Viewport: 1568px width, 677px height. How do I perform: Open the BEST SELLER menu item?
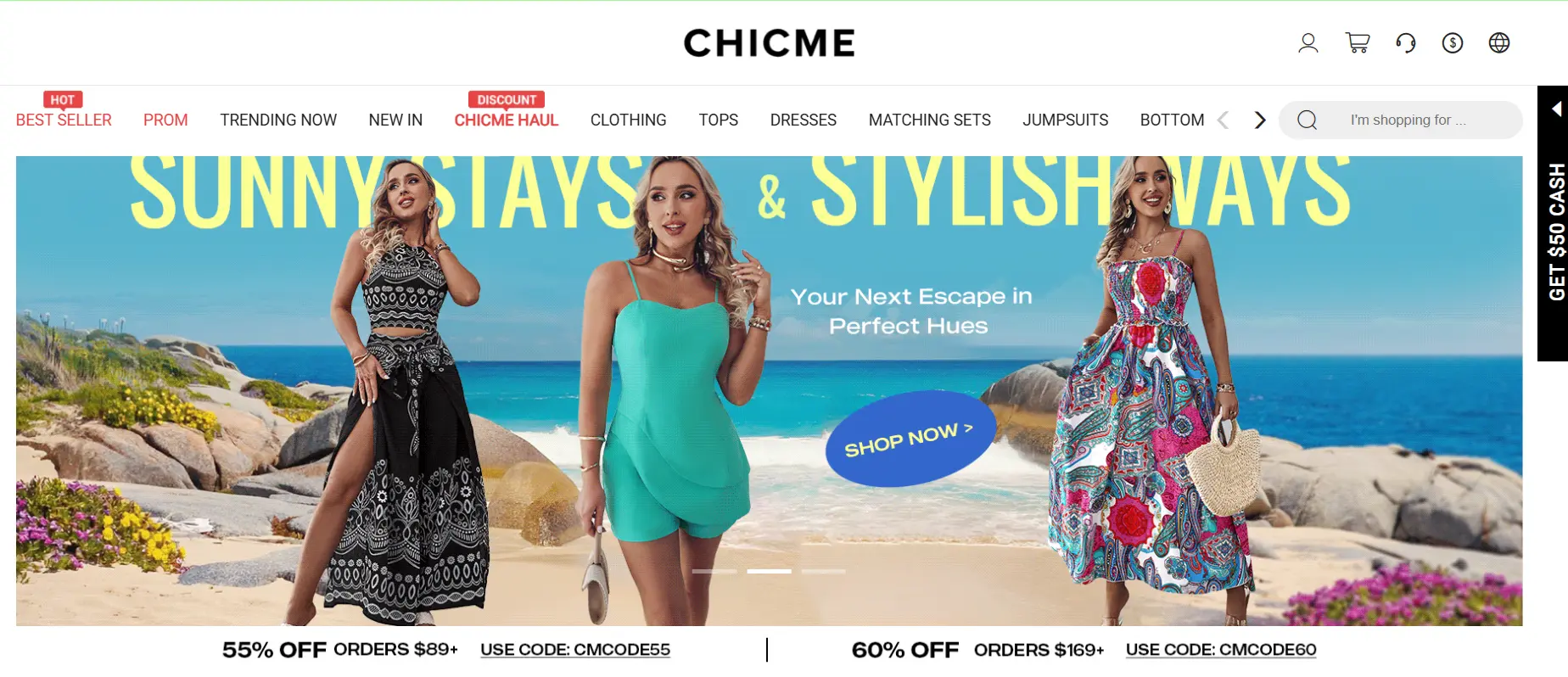click(64, 120)
